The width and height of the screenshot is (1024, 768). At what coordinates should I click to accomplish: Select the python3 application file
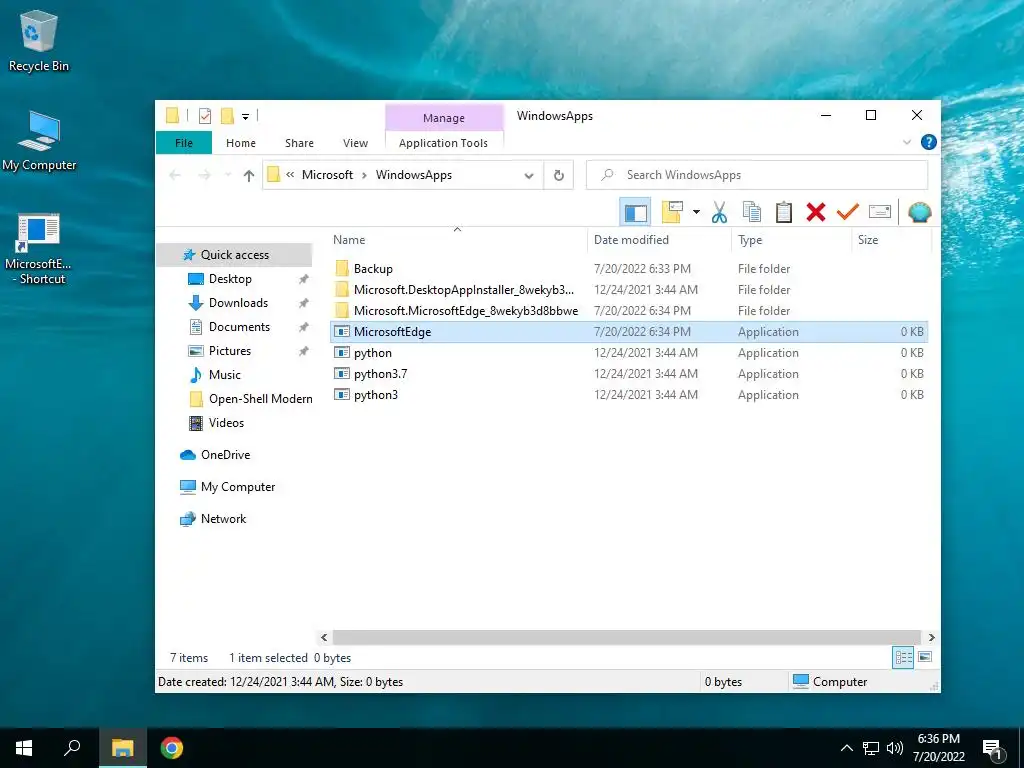[x=629, y=394]
